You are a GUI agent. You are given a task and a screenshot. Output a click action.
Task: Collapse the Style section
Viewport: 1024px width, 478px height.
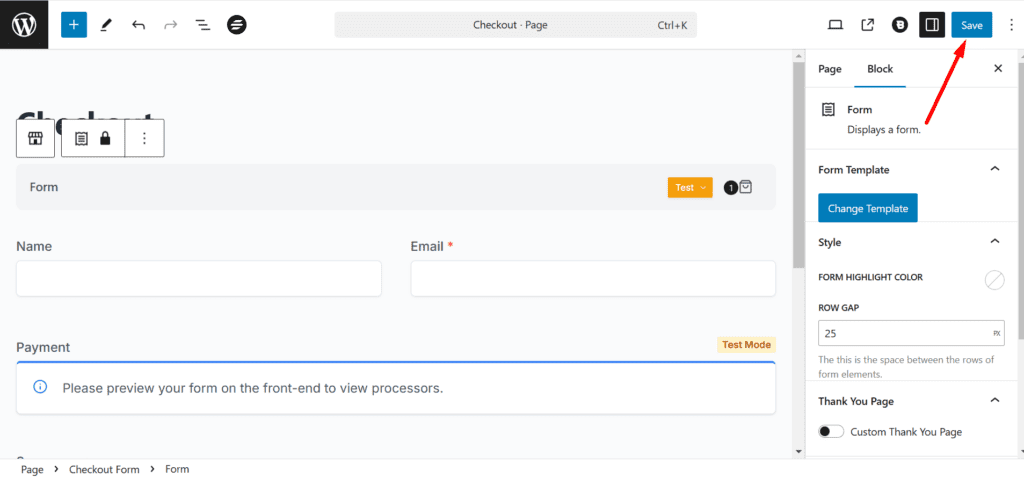click(995, 241)
